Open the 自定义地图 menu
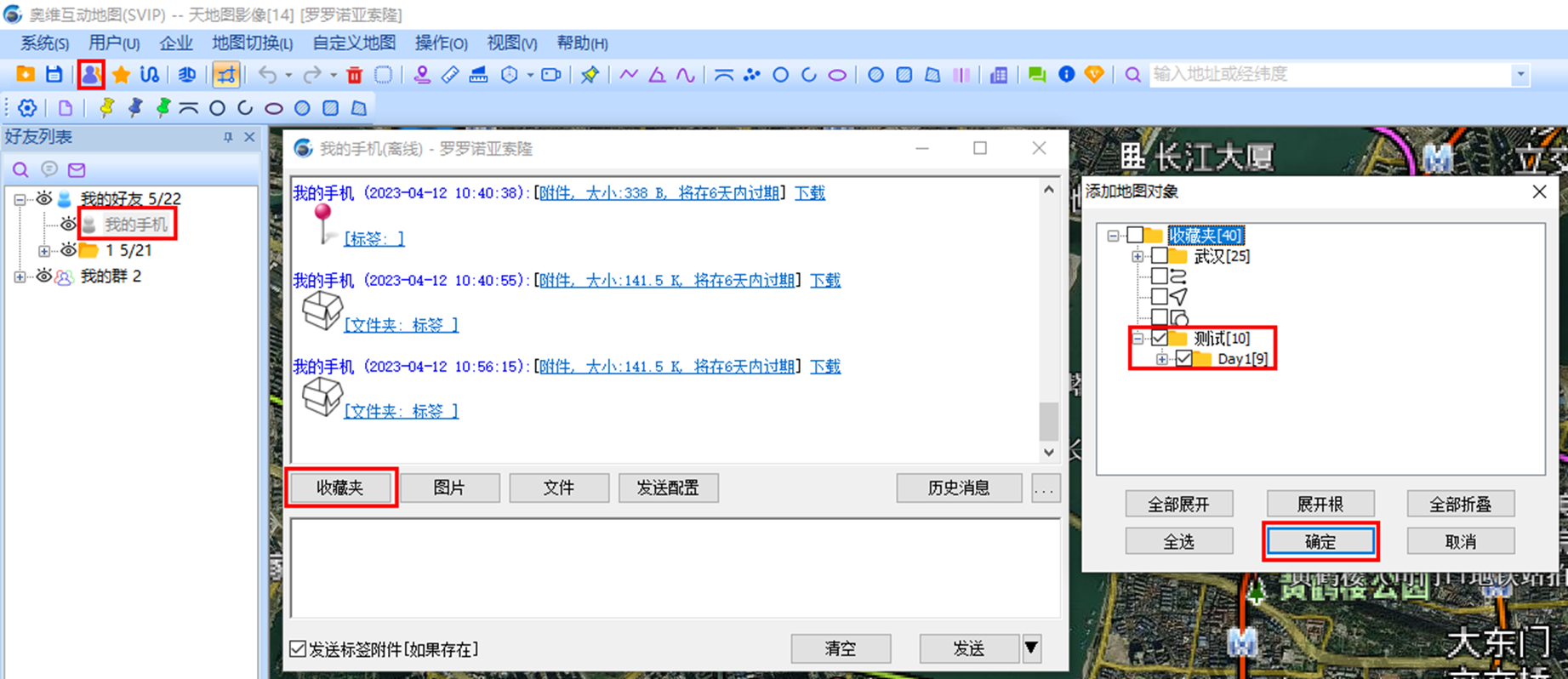Image resolution: width=1568 pixels, height=679 pixels. tap(354, 43)
